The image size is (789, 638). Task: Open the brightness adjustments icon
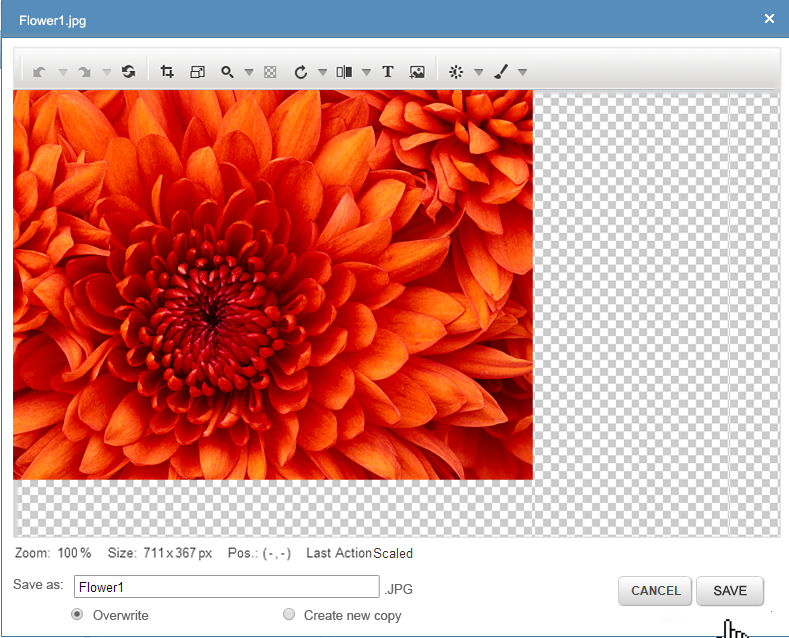point(456,72)
